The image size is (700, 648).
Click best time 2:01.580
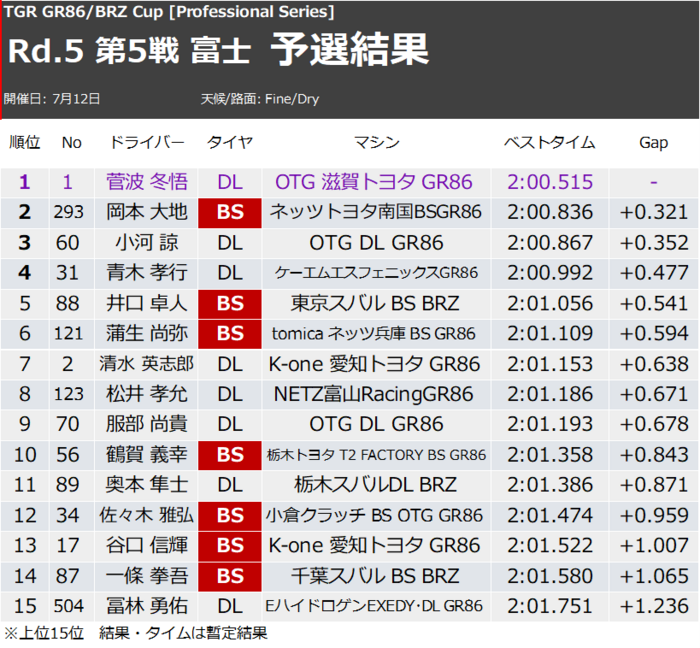coord(550,576)
